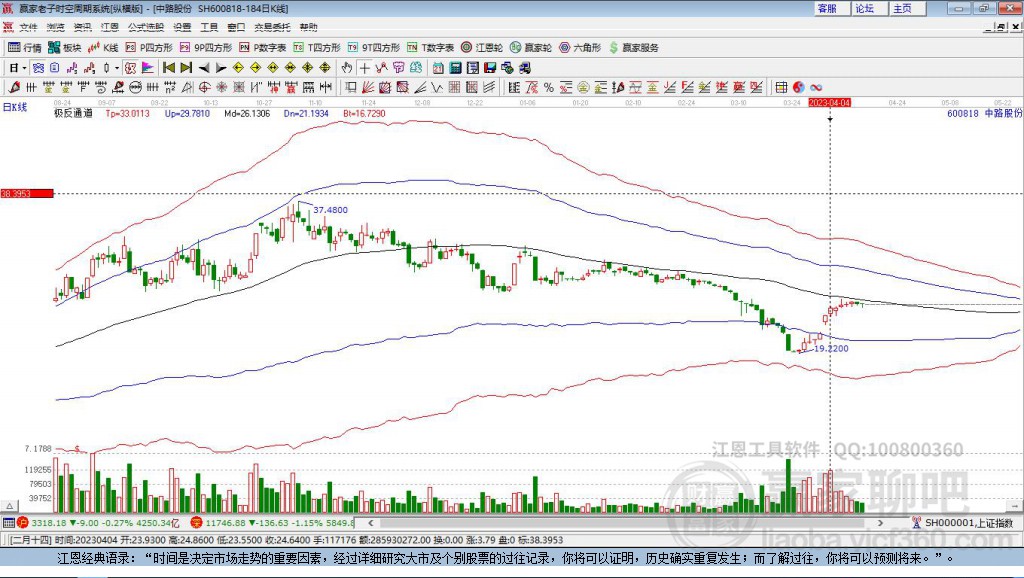Click the red pencil drawing icon
This screenshot has height=578, width=1024.
(14, 88)
